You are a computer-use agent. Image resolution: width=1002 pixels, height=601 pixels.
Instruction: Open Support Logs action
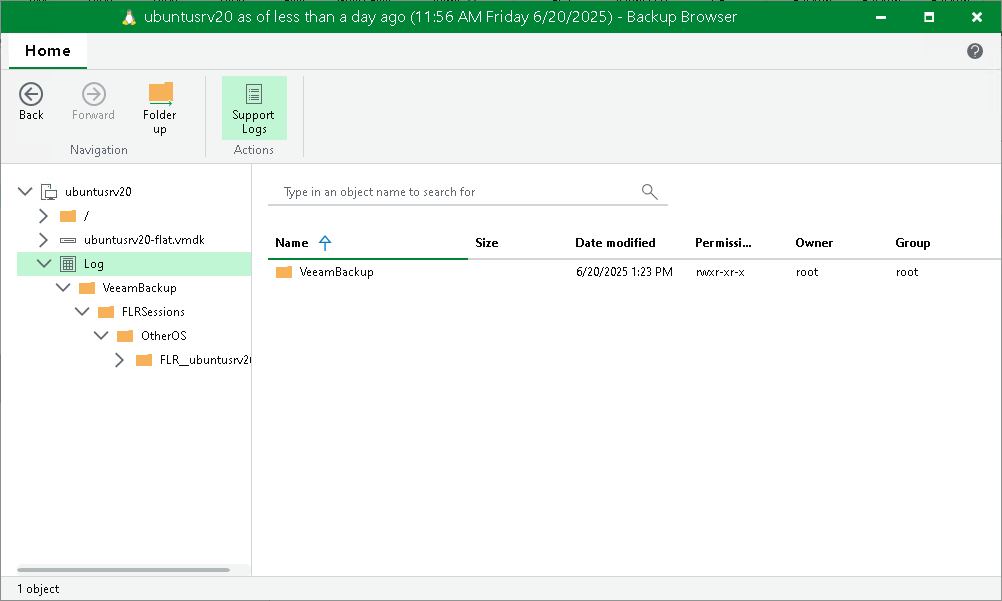(254, 108)
